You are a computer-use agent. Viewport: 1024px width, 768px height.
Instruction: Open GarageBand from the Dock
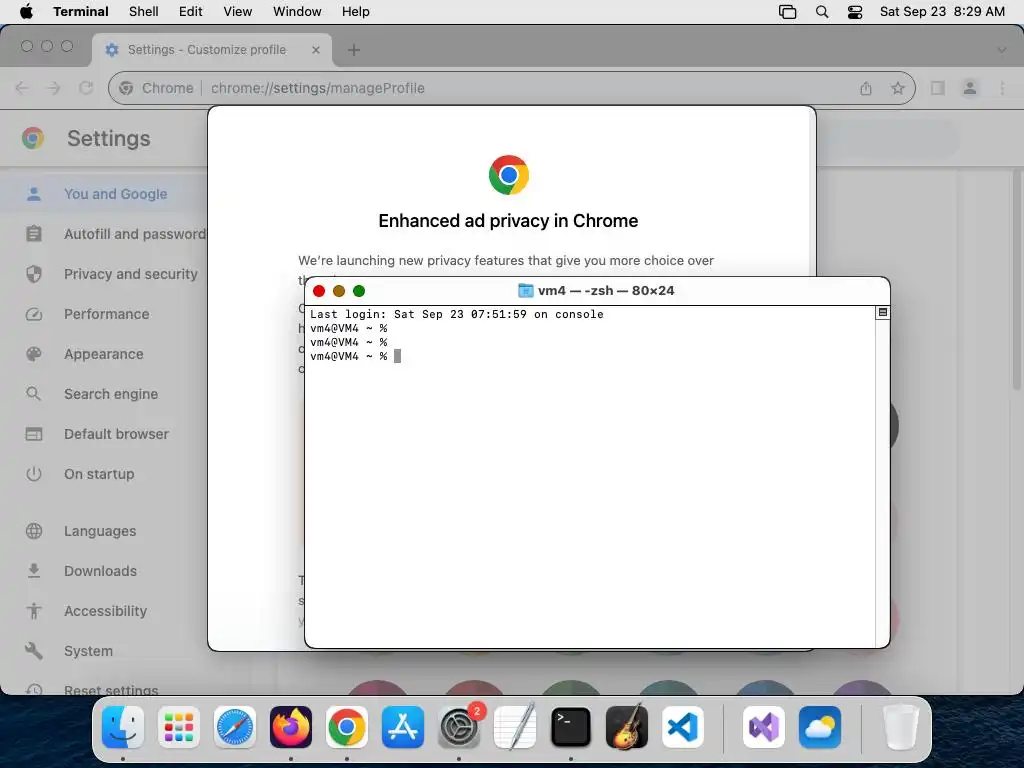tap(627, 727)
